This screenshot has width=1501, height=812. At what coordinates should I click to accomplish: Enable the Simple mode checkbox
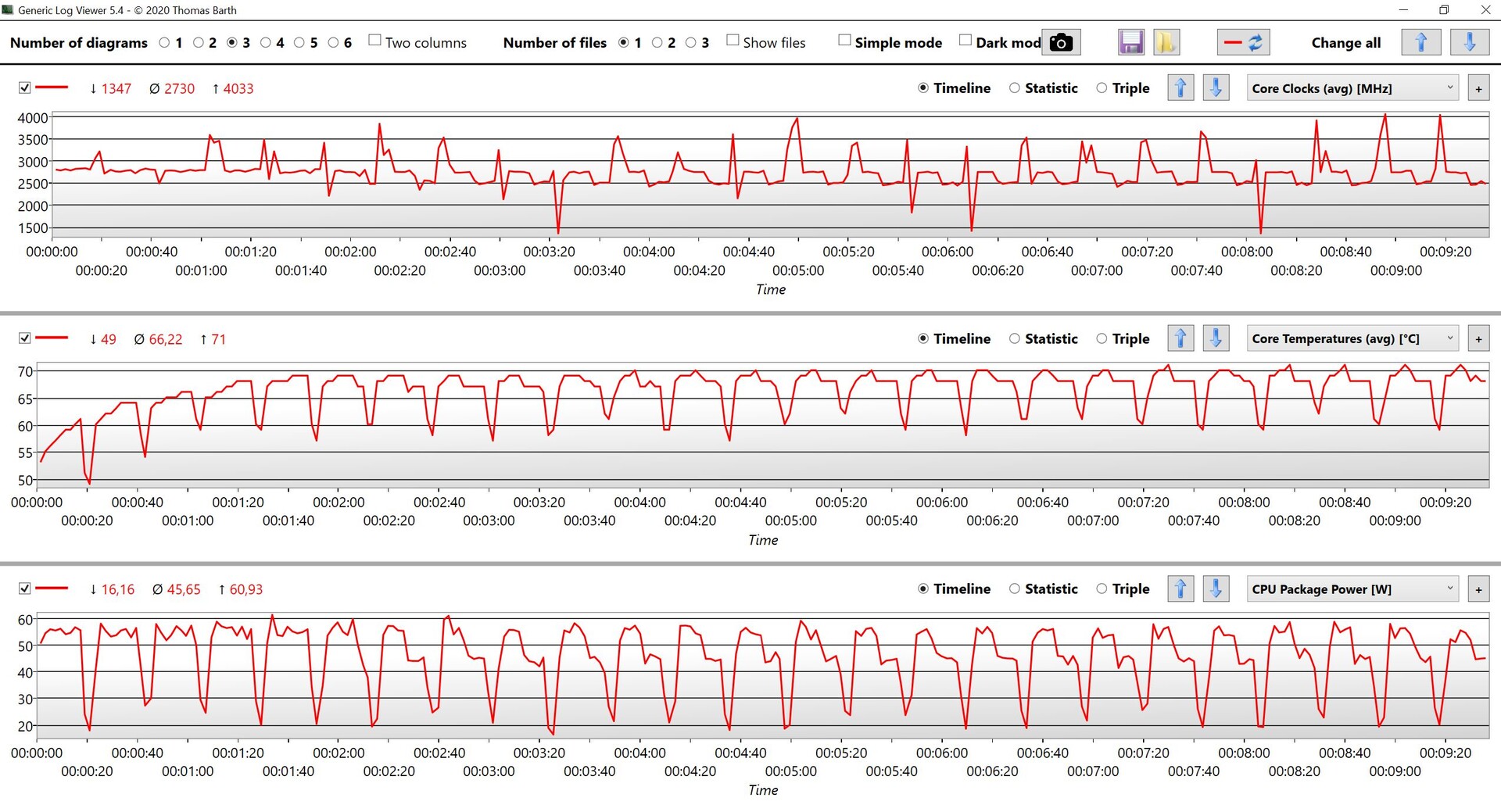click(x=844, y=41)
